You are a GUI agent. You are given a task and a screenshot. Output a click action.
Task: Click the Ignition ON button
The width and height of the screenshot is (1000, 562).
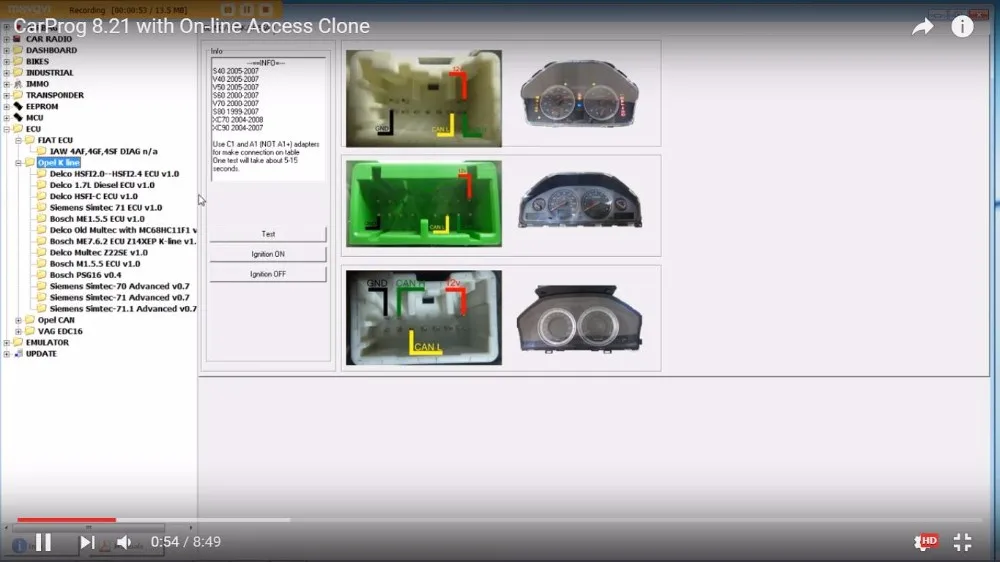point(268,254)
